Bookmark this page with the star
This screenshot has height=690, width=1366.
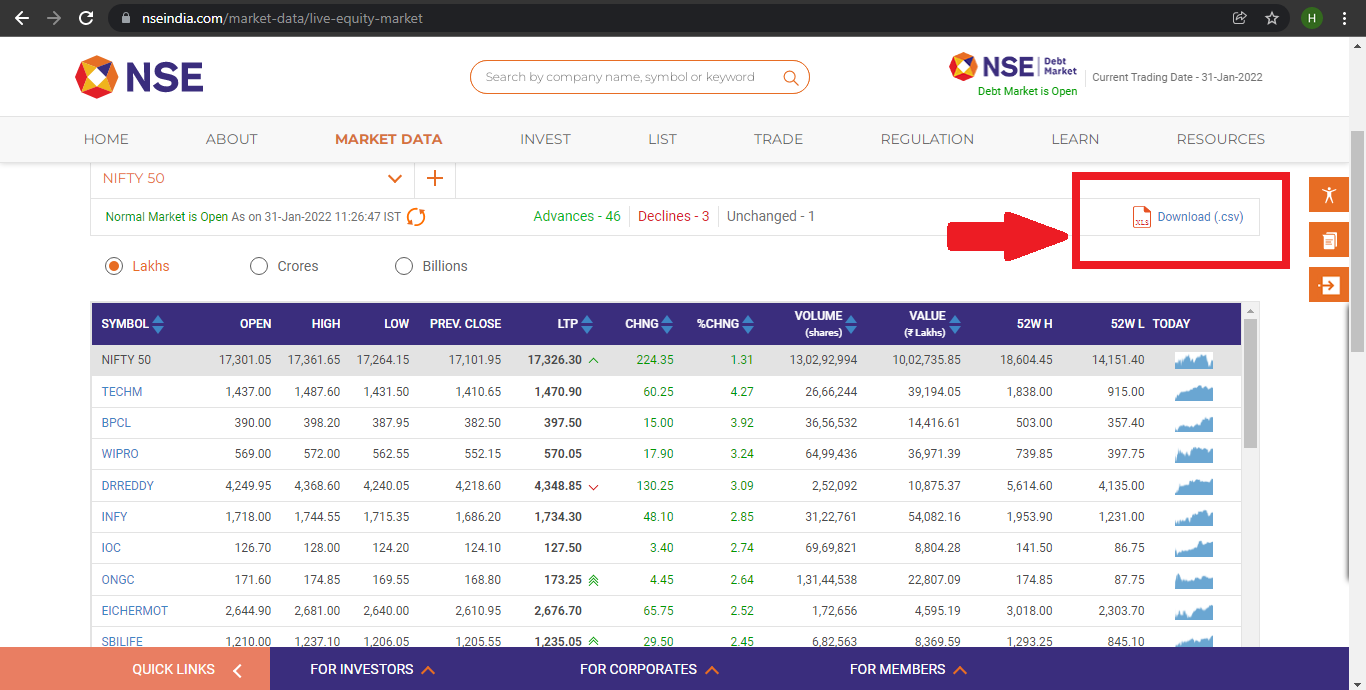point(1272,18)
